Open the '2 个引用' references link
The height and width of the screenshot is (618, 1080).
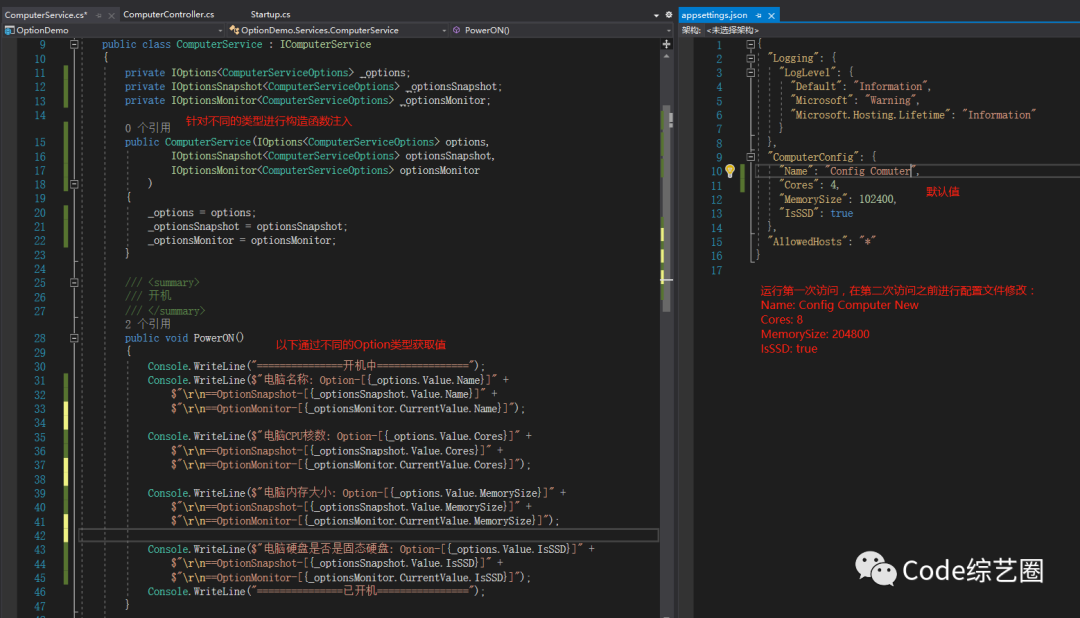pos(147,324)
